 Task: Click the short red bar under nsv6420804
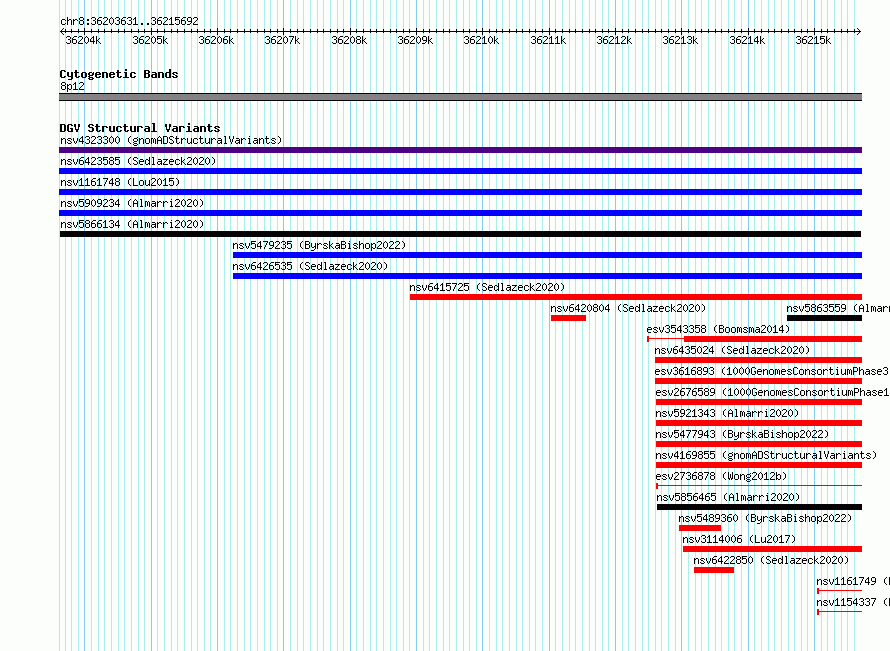tap(568, 318)
